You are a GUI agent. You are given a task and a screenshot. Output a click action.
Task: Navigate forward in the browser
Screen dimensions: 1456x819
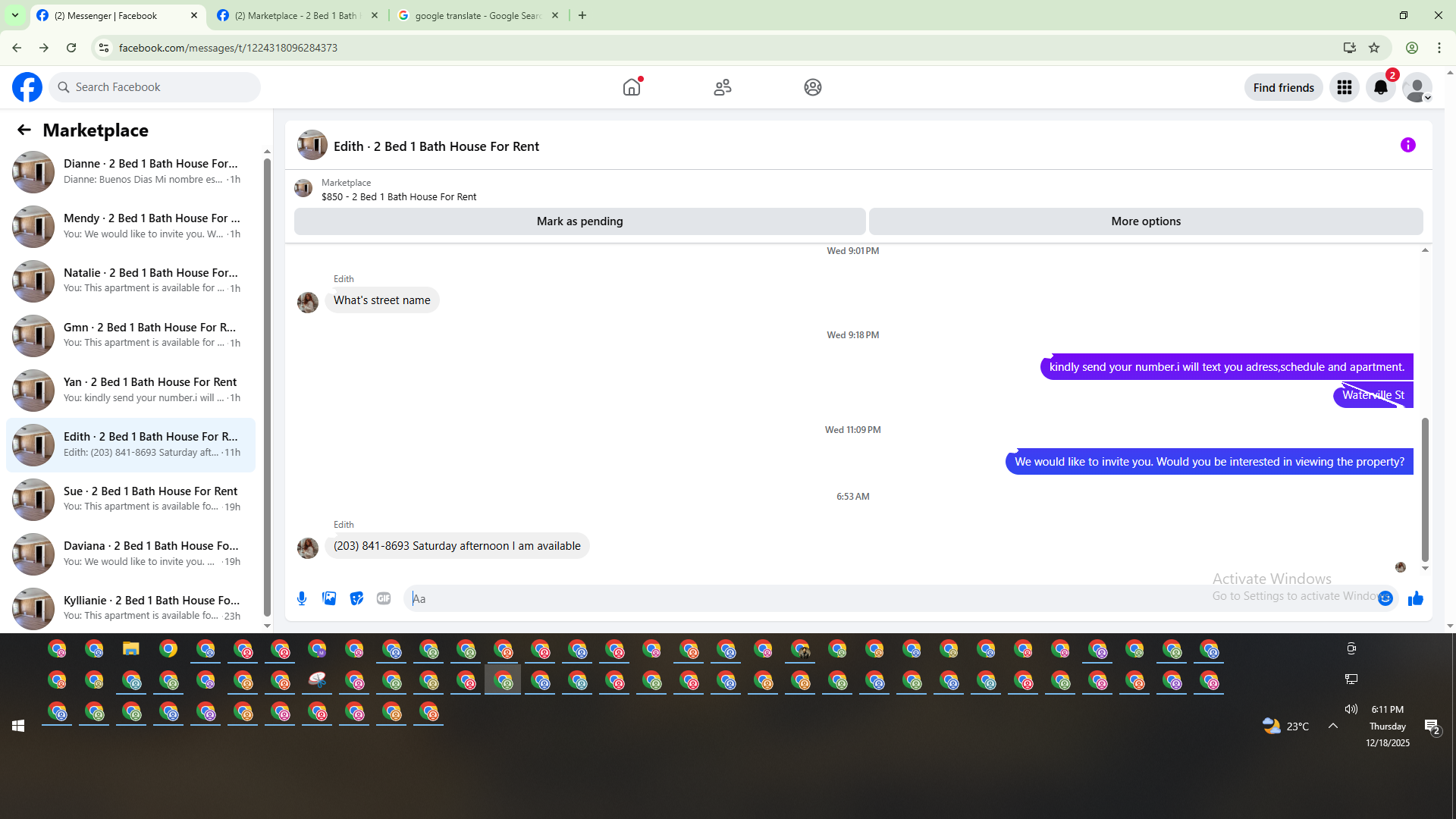tap(44, 48)
